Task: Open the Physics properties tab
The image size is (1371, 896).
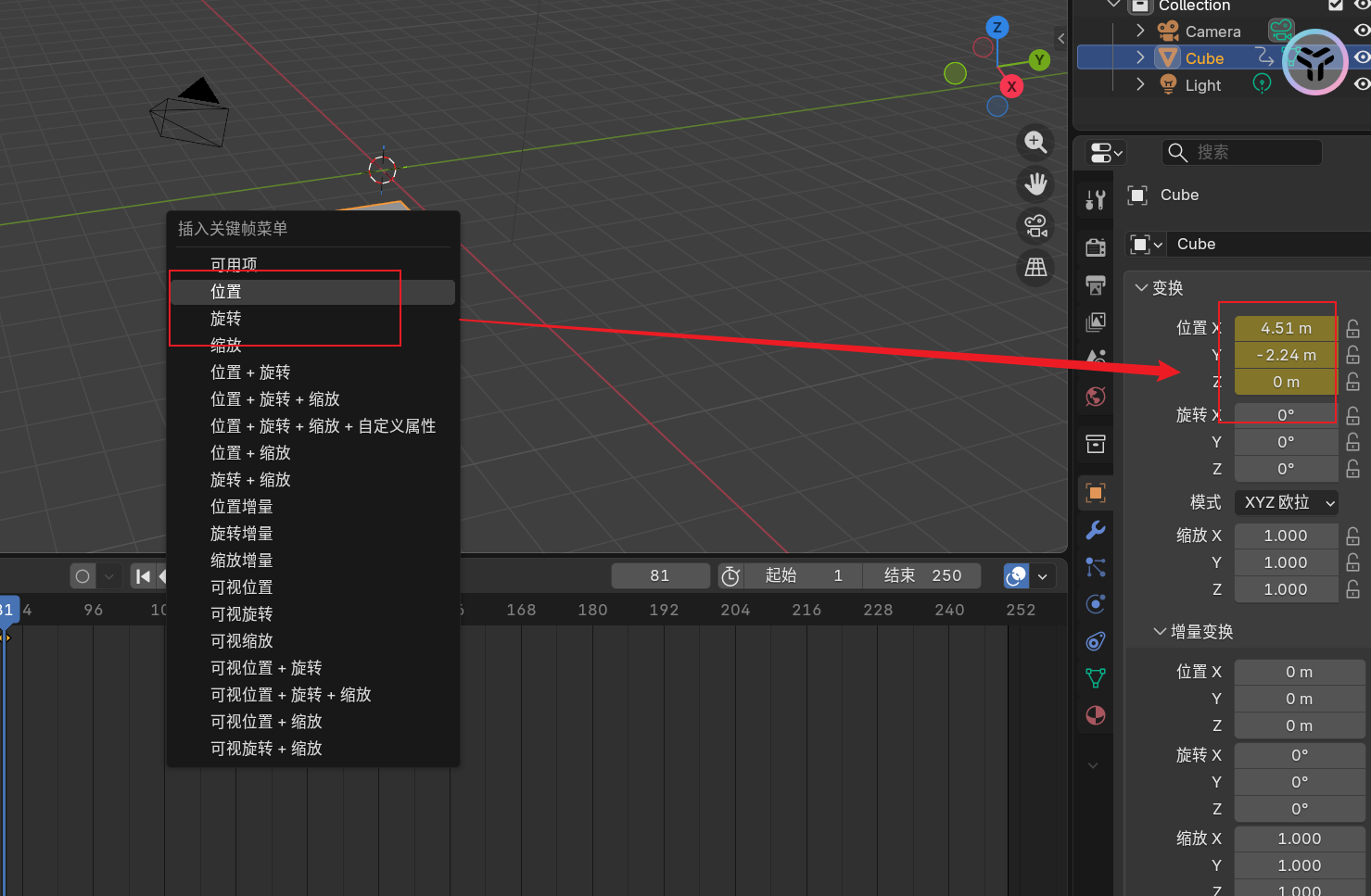Action: point(1096,604)
